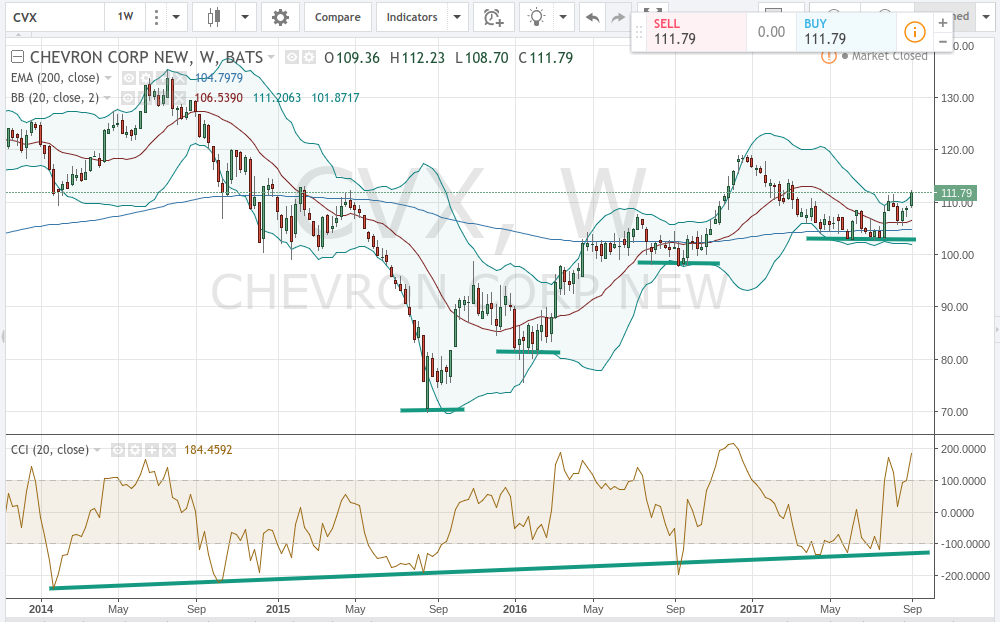Click the EMA (200, close) indicator label
This screenshot has height=622, width=1000.
tap(55, 78)
